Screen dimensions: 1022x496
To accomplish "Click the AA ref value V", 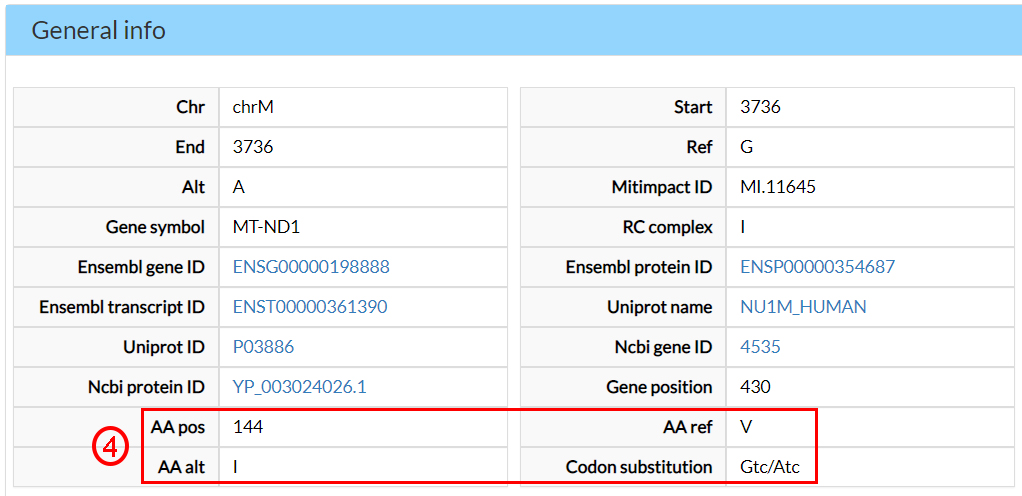I will tap(746, 427).
